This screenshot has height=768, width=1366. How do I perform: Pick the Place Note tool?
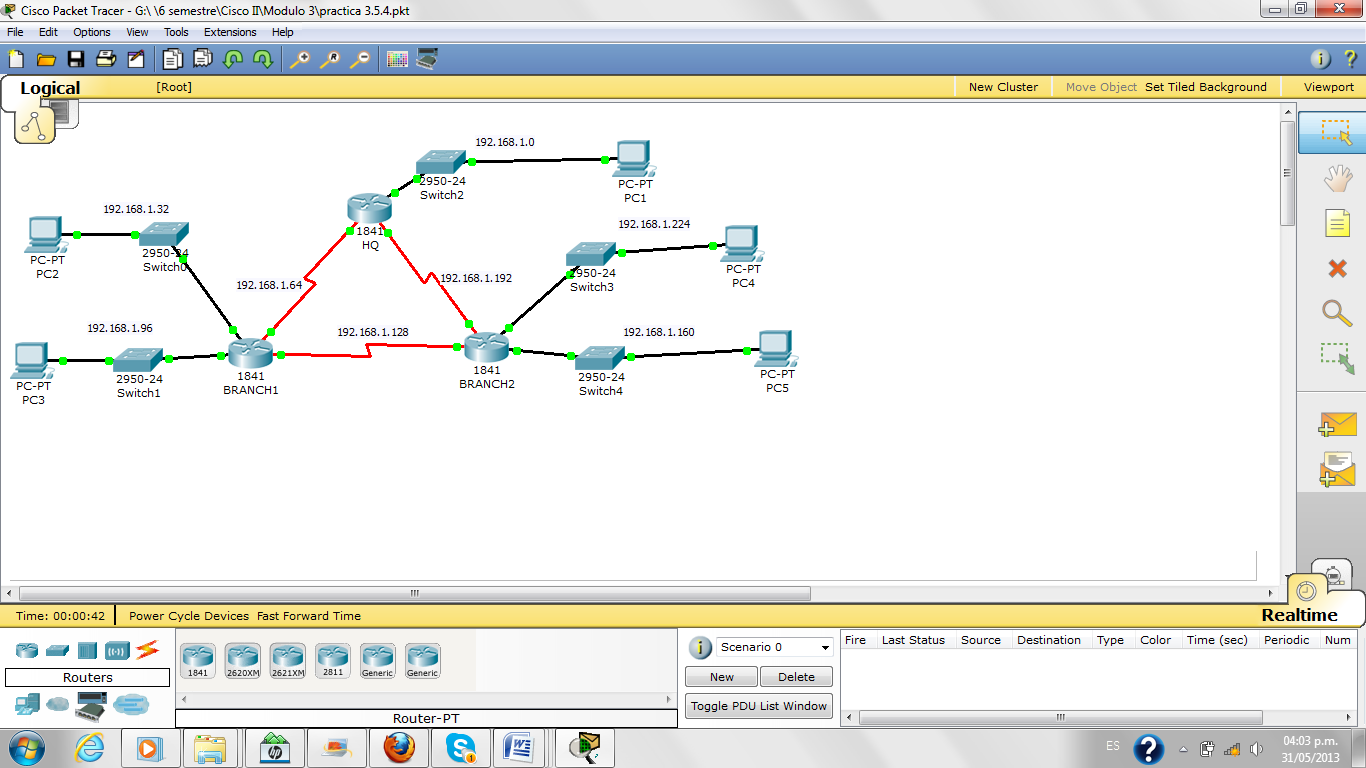1337,223
